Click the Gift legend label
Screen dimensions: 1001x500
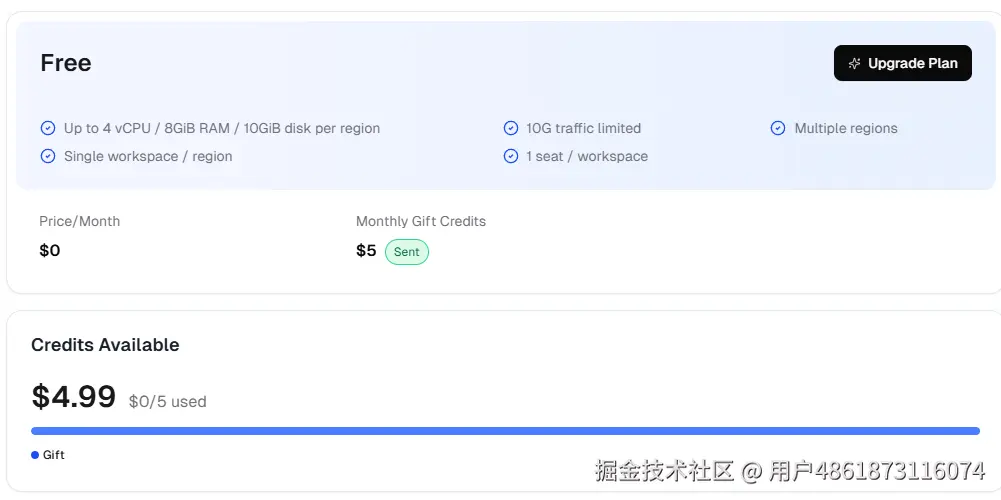[x=54, y=455]
